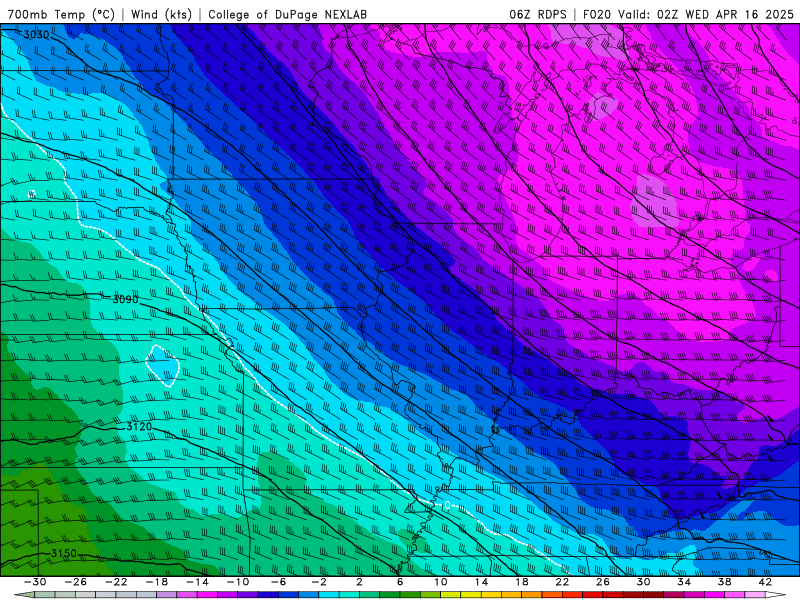The image size is (800, 600).
Task: Click the −30 value on the color scale
Action: pyautogui.click(x=35, y=582)
